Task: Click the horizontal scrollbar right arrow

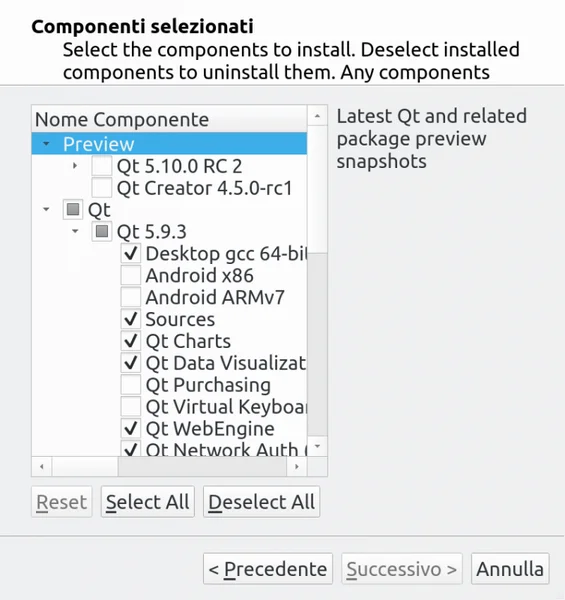Action: 296,466
